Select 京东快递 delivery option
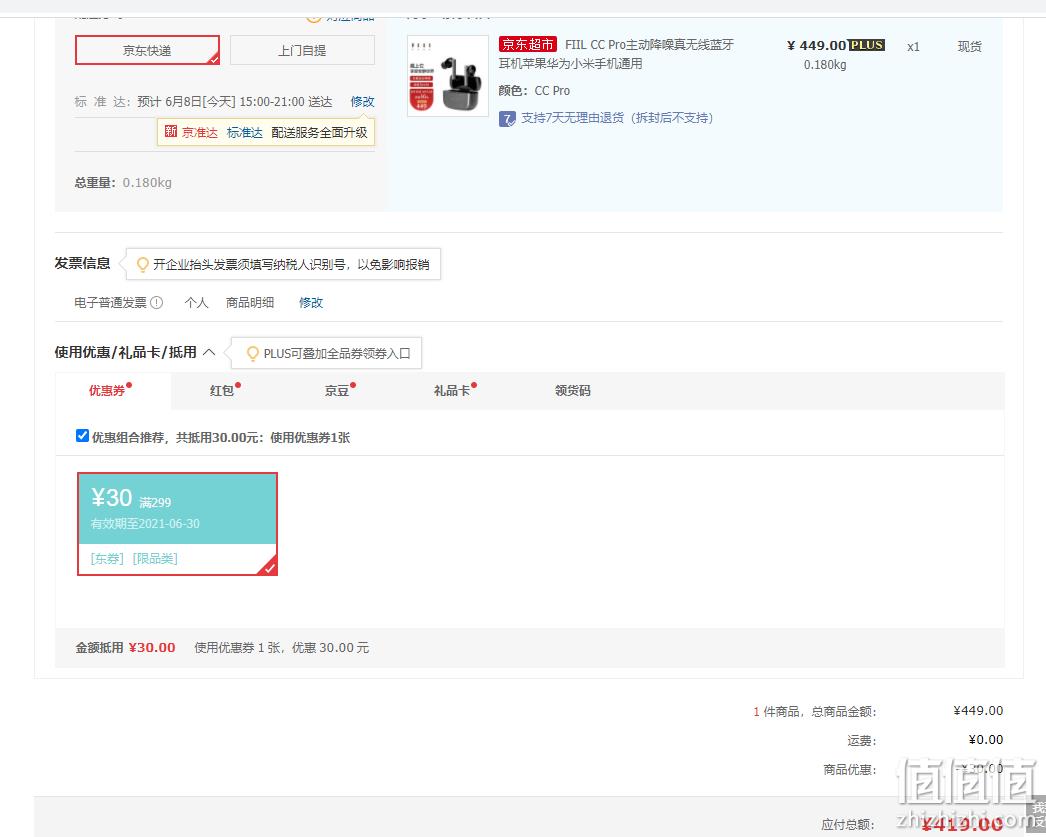This screenshot has width=1046, height=837. 147,50
